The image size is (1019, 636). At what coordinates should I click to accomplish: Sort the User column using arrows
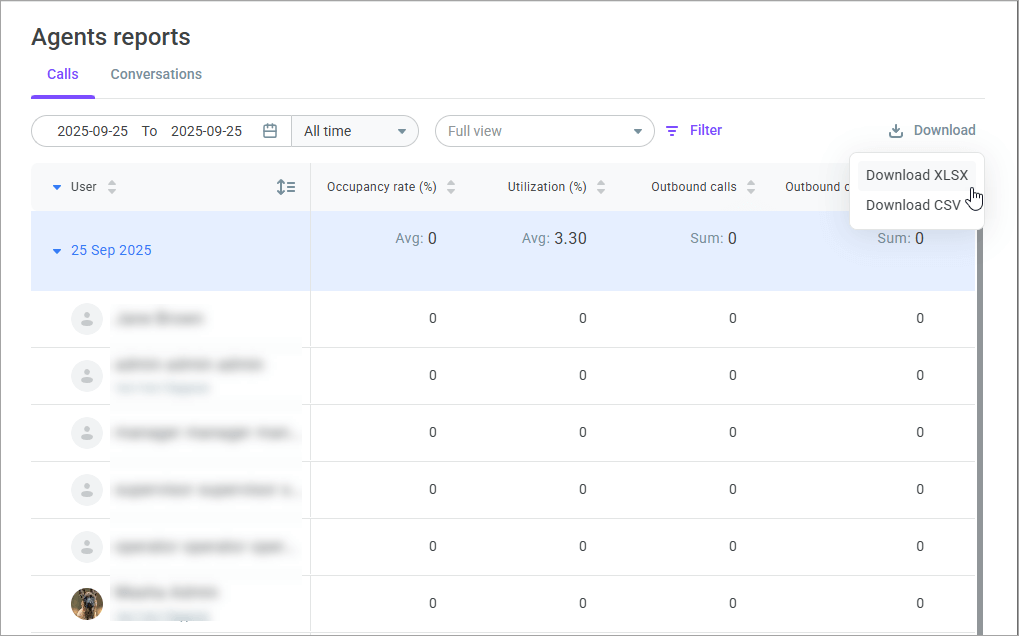[112, 187]
